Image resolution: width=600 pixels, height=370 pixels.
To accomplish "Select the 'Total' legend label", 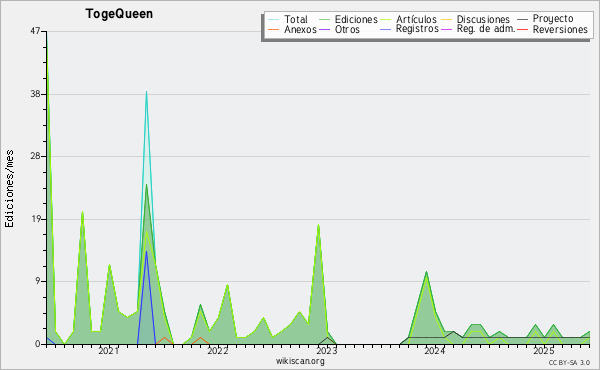I will click(x=296, y=20).
